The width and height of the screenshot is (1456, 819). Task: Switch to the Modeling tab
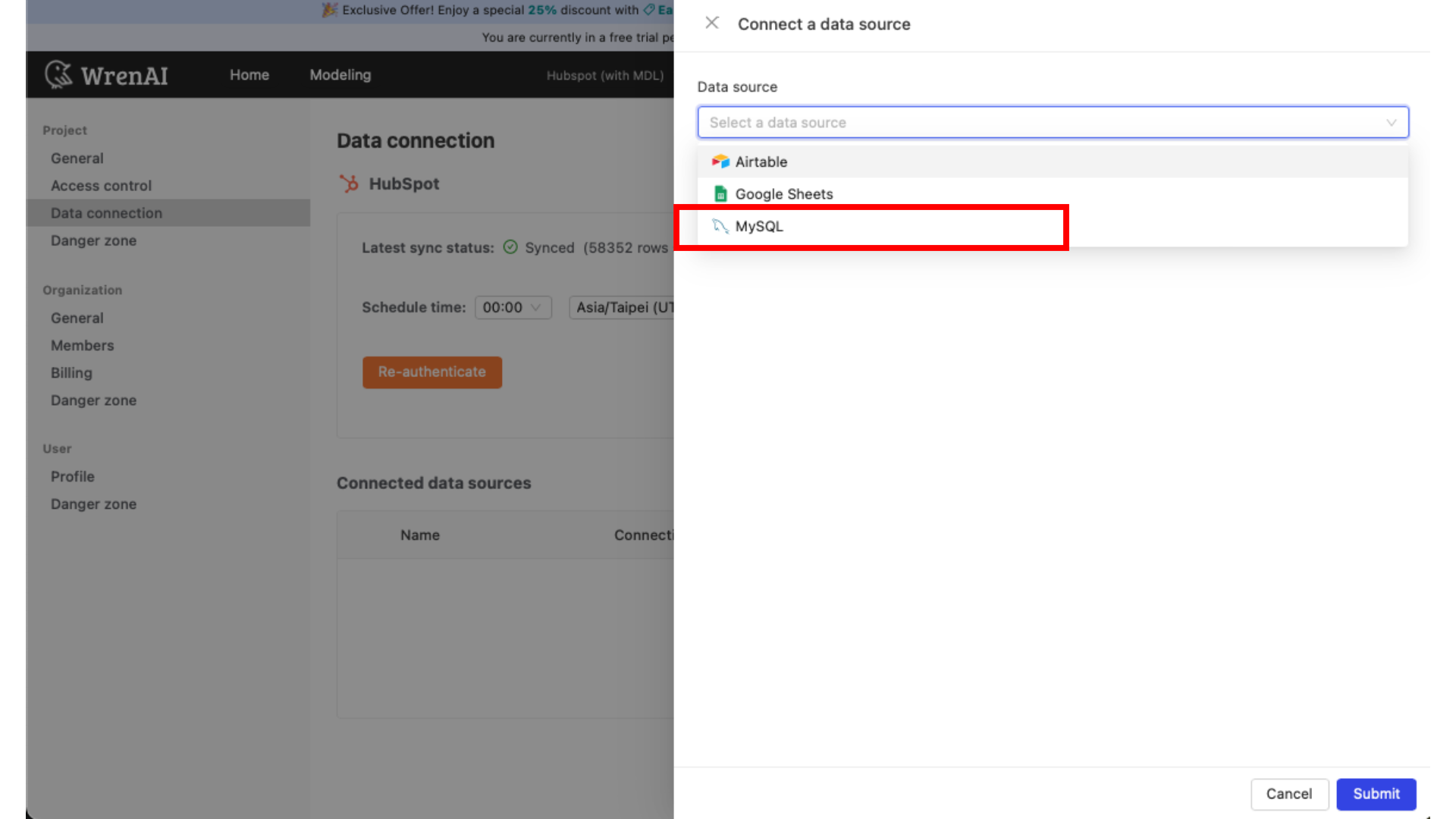click(340, 74)
